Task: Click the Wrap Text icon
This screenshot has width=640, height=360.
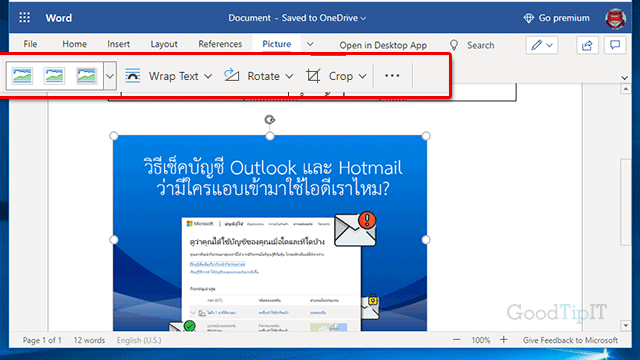Action: 133,76
